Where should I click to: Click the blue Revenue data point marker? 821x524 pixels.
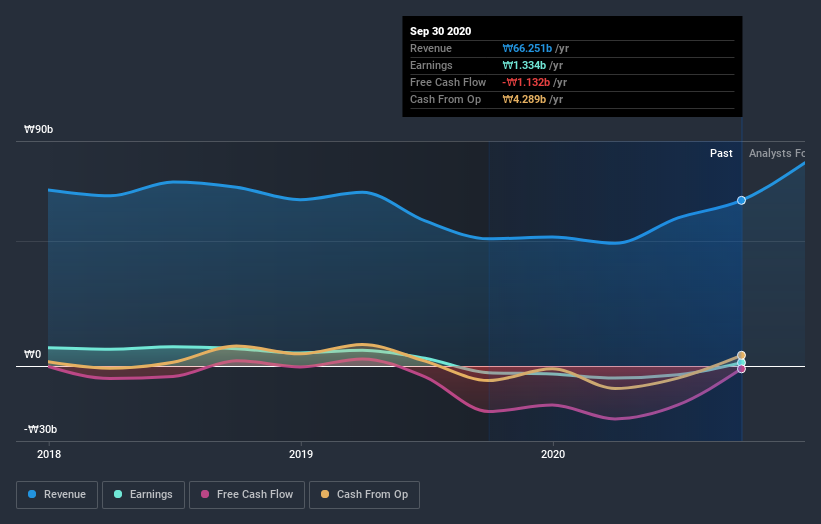click(741, 200)
